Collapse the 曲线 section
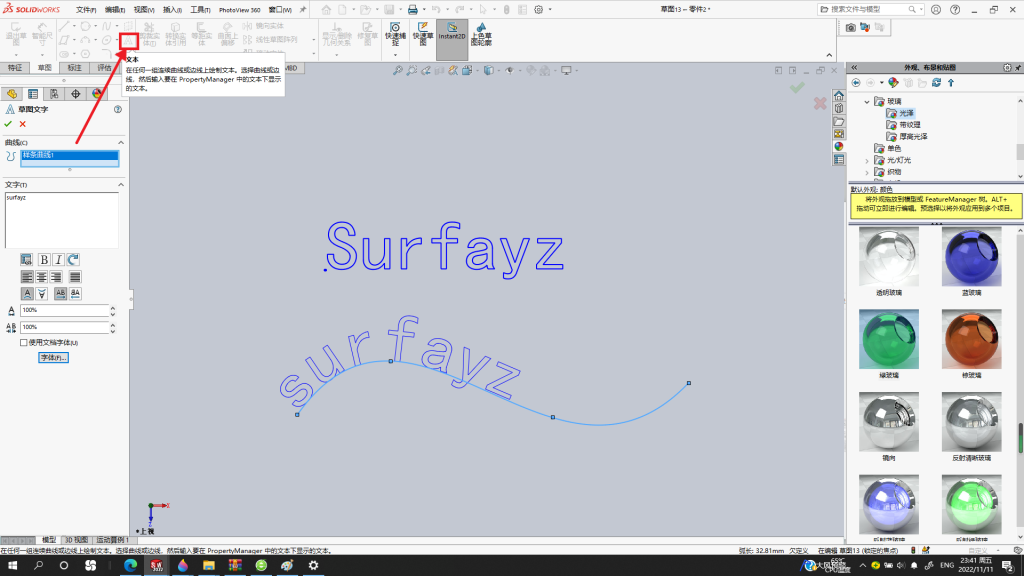This screenshot has width=1024, height=576. click(x=121, y=142)
